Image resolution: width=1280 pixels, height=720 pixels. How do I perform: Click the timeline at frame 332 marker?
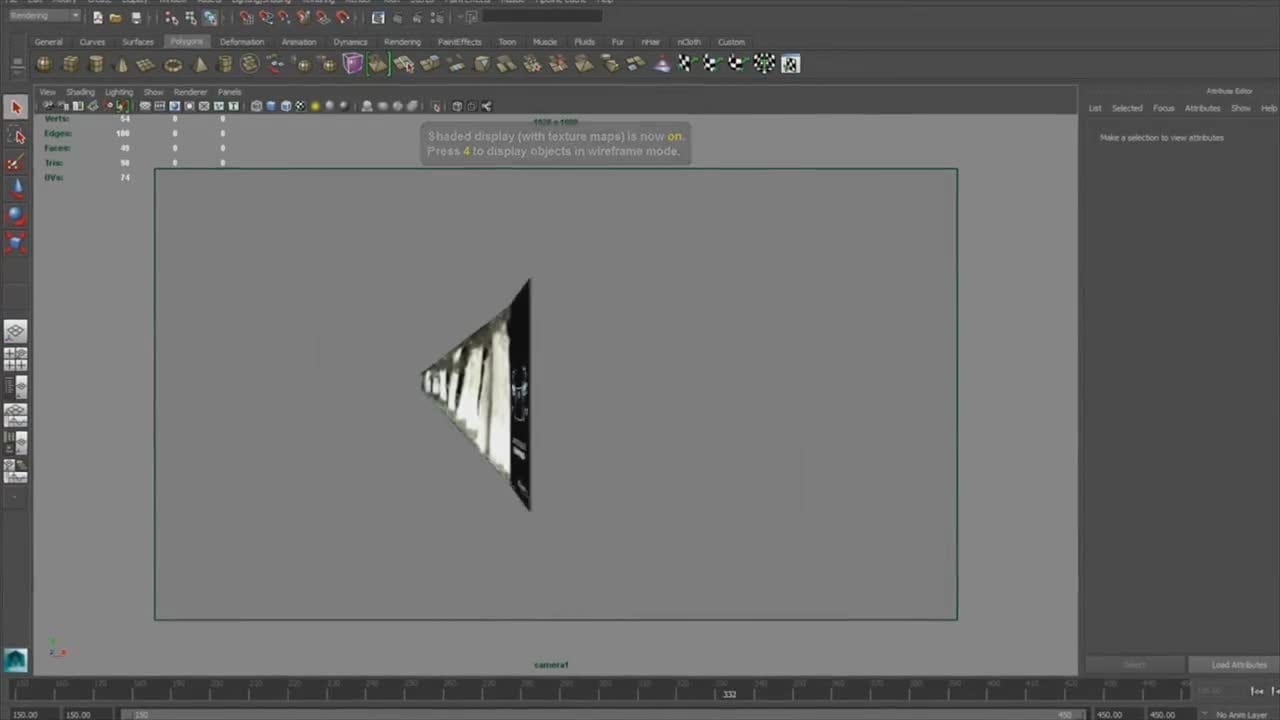(729, 693)
